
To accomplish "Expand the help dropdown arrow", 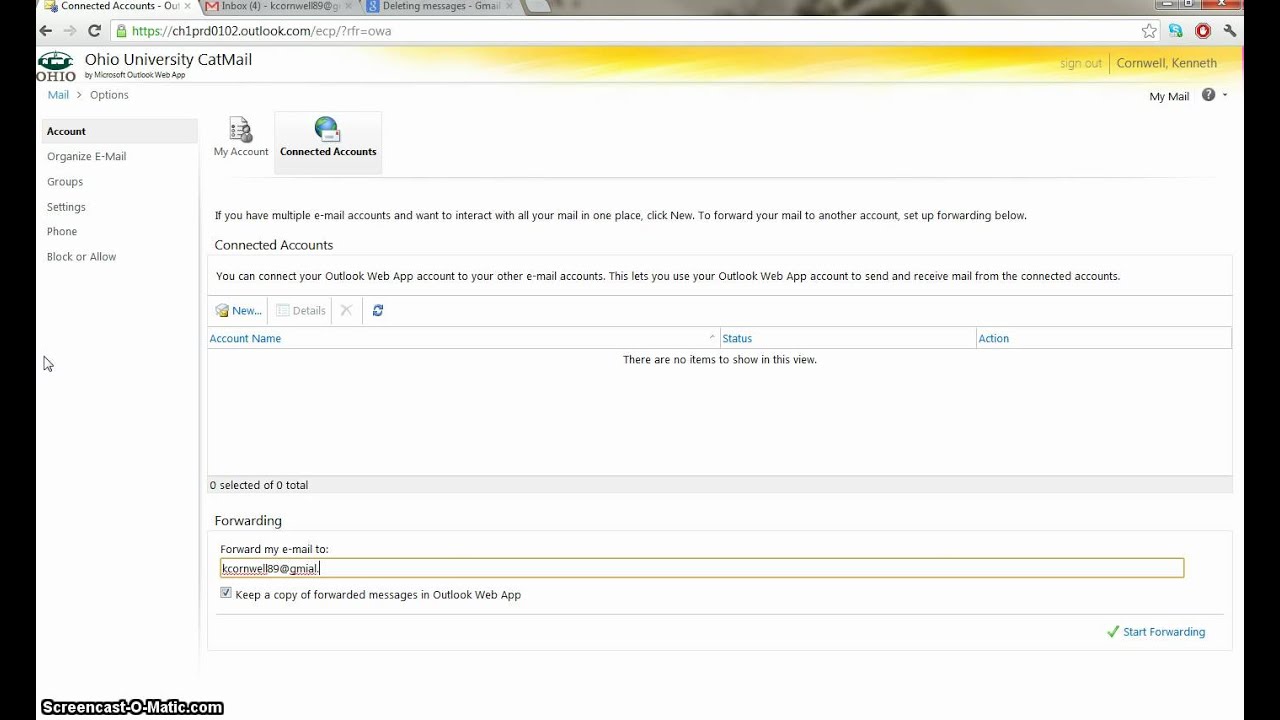I will pyautogui.click(x=1225, y=95).
